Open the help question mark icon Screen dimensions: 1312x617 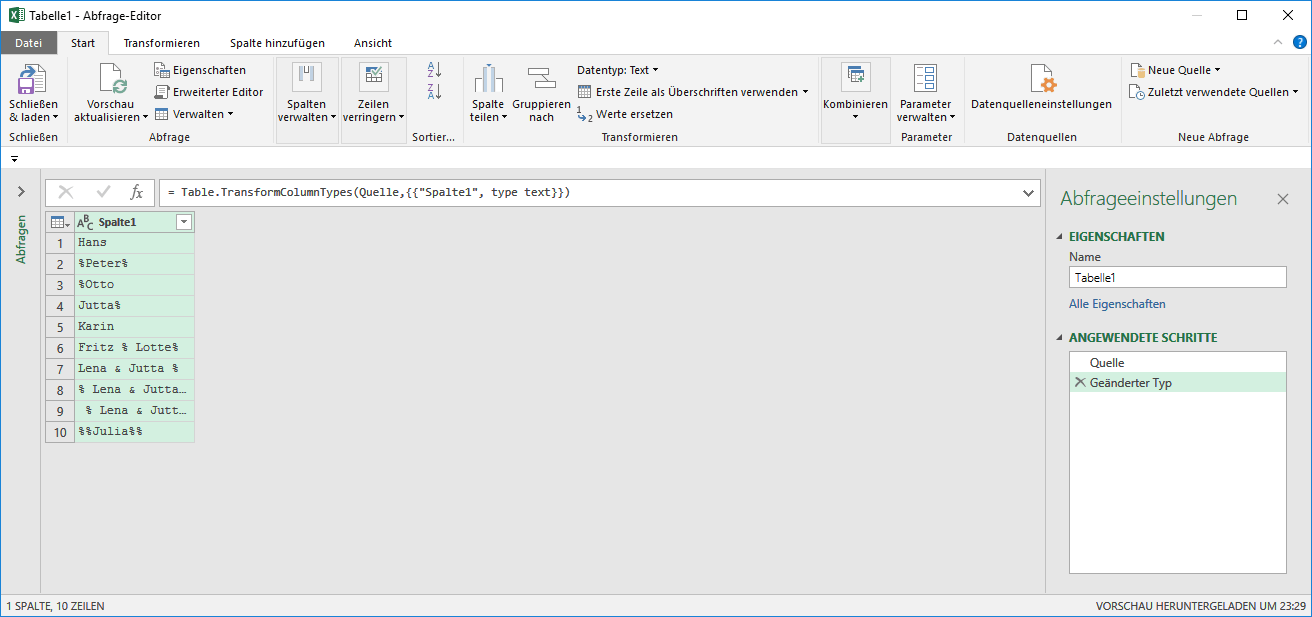1299,42
